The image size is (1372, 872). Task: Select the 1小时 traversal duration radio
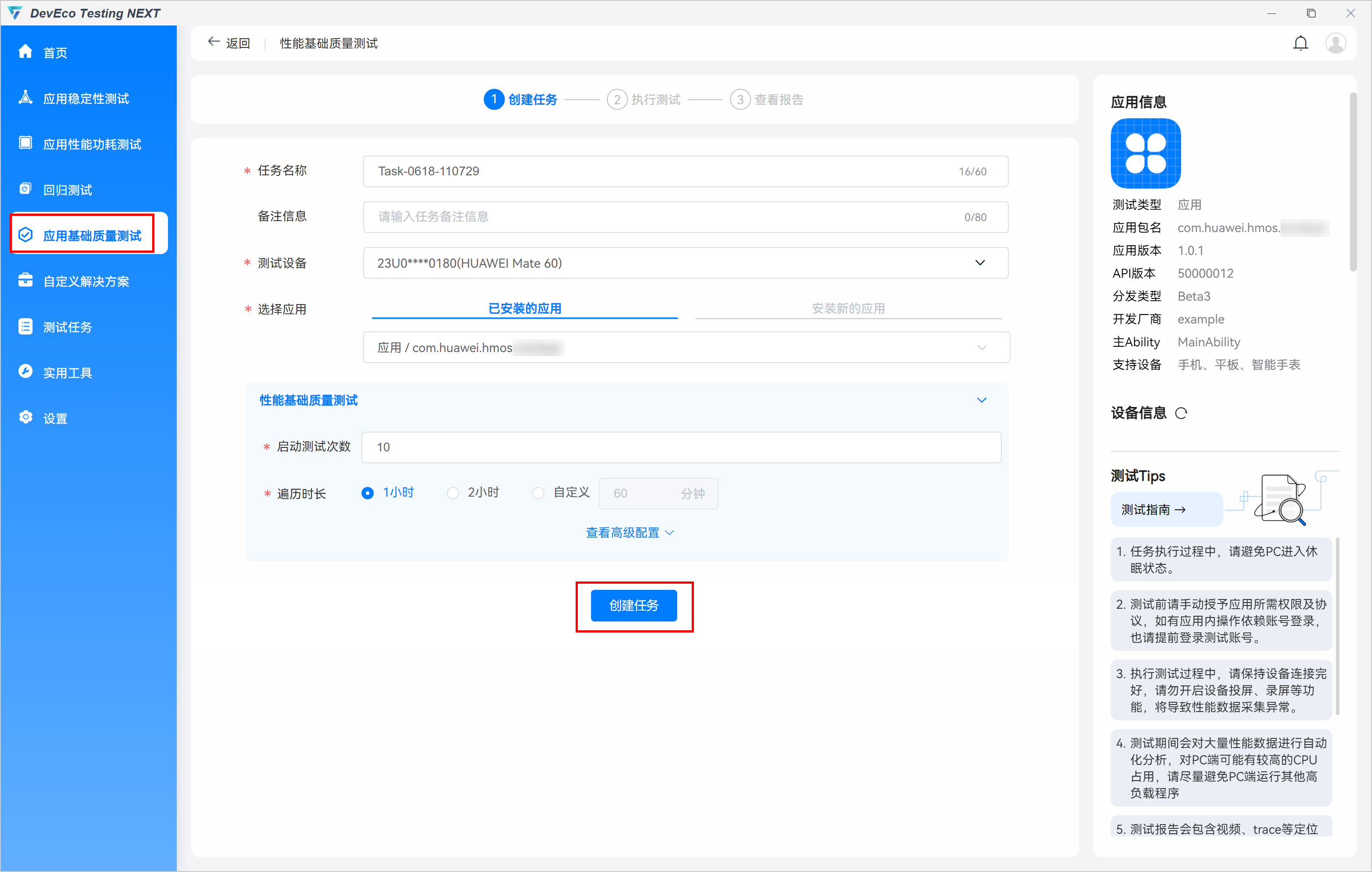click(368, 493)
